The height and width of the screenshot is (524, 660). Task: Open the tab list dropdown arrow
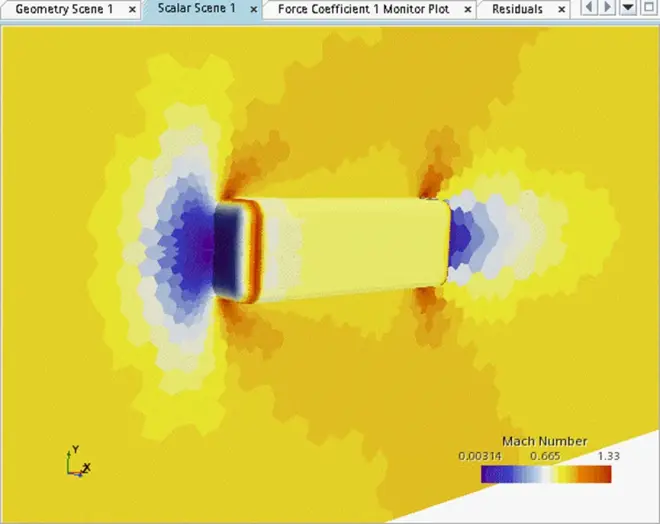pos(628,7)
